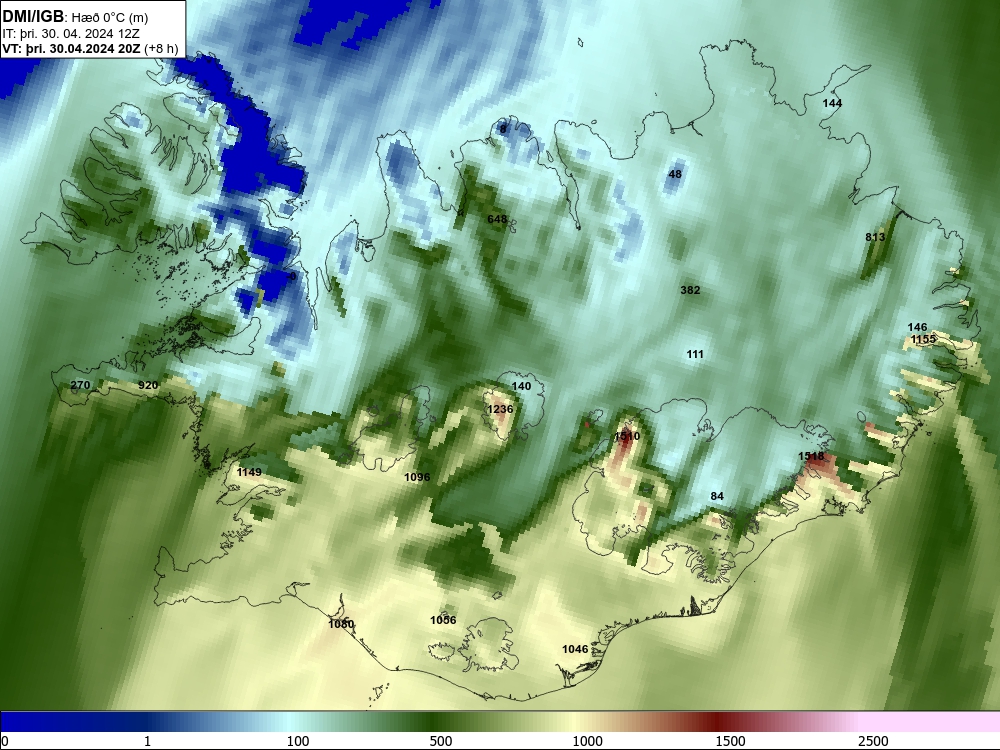Click the 648 value on the map
Viewport: 1000px width, 750px height.
[x=497, y=219]
